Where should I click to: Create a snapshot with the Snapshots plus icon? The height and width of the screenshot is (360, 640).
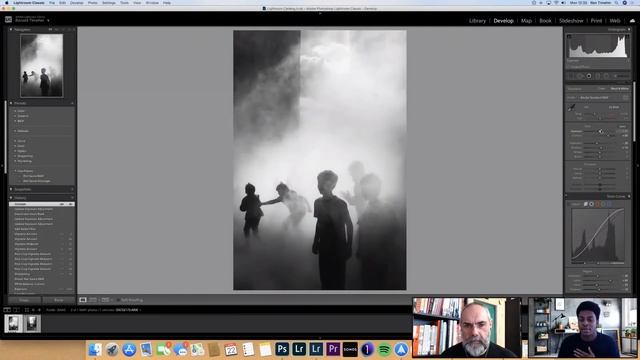[72, 189]
